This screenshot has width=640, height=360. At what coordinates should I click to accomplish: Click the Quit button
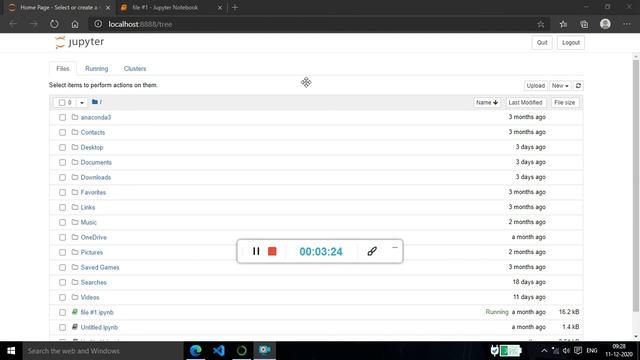542,42
